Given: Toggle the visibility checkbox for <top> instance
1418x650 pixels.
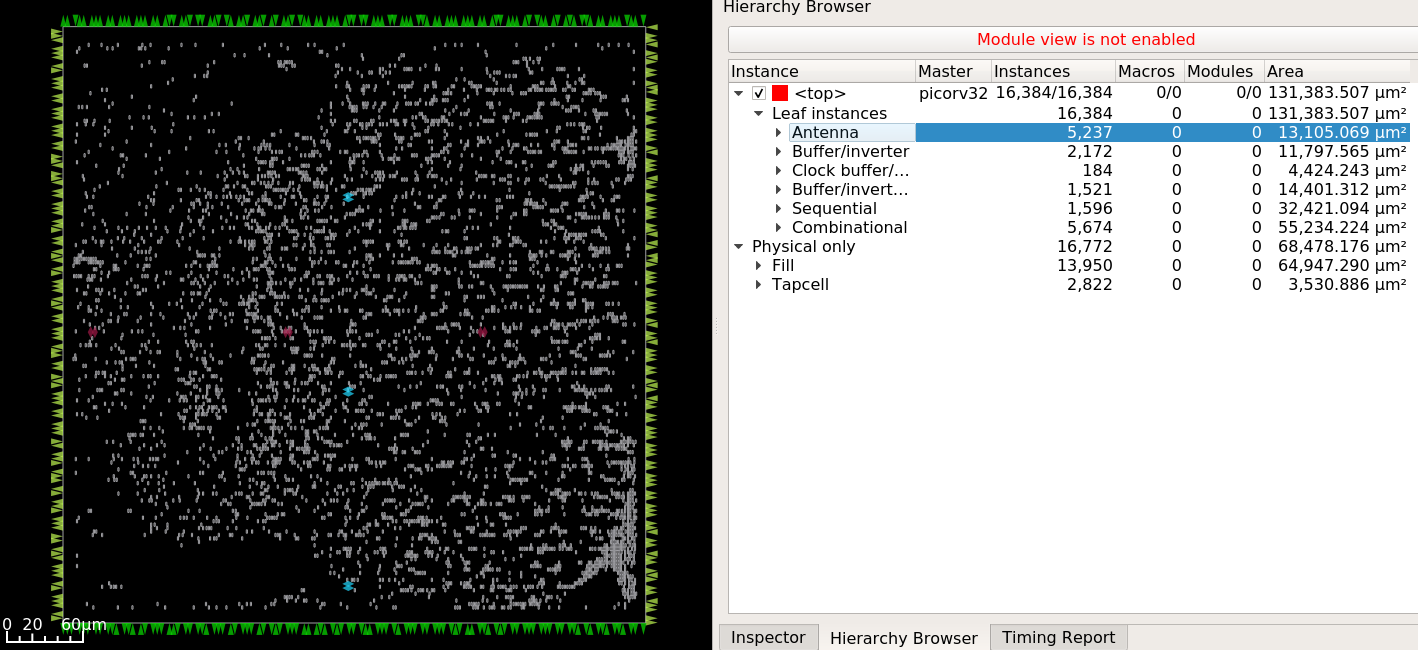Looking at the screenshot, I should (x=760, y=92).
